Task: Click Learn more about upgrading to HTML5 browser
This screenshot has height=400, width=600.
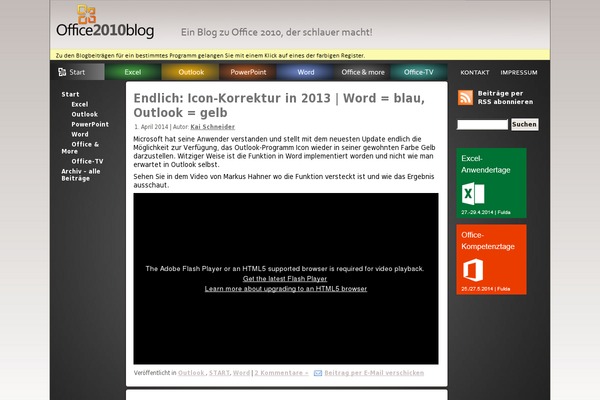Action: click(286, 289)
